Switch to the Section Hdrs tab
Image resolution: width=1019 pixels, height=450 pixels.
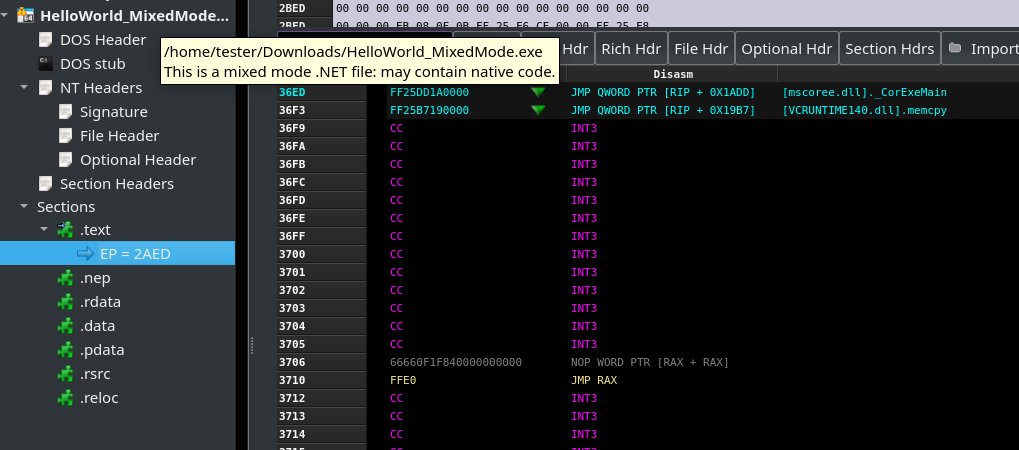coord(890,49)
